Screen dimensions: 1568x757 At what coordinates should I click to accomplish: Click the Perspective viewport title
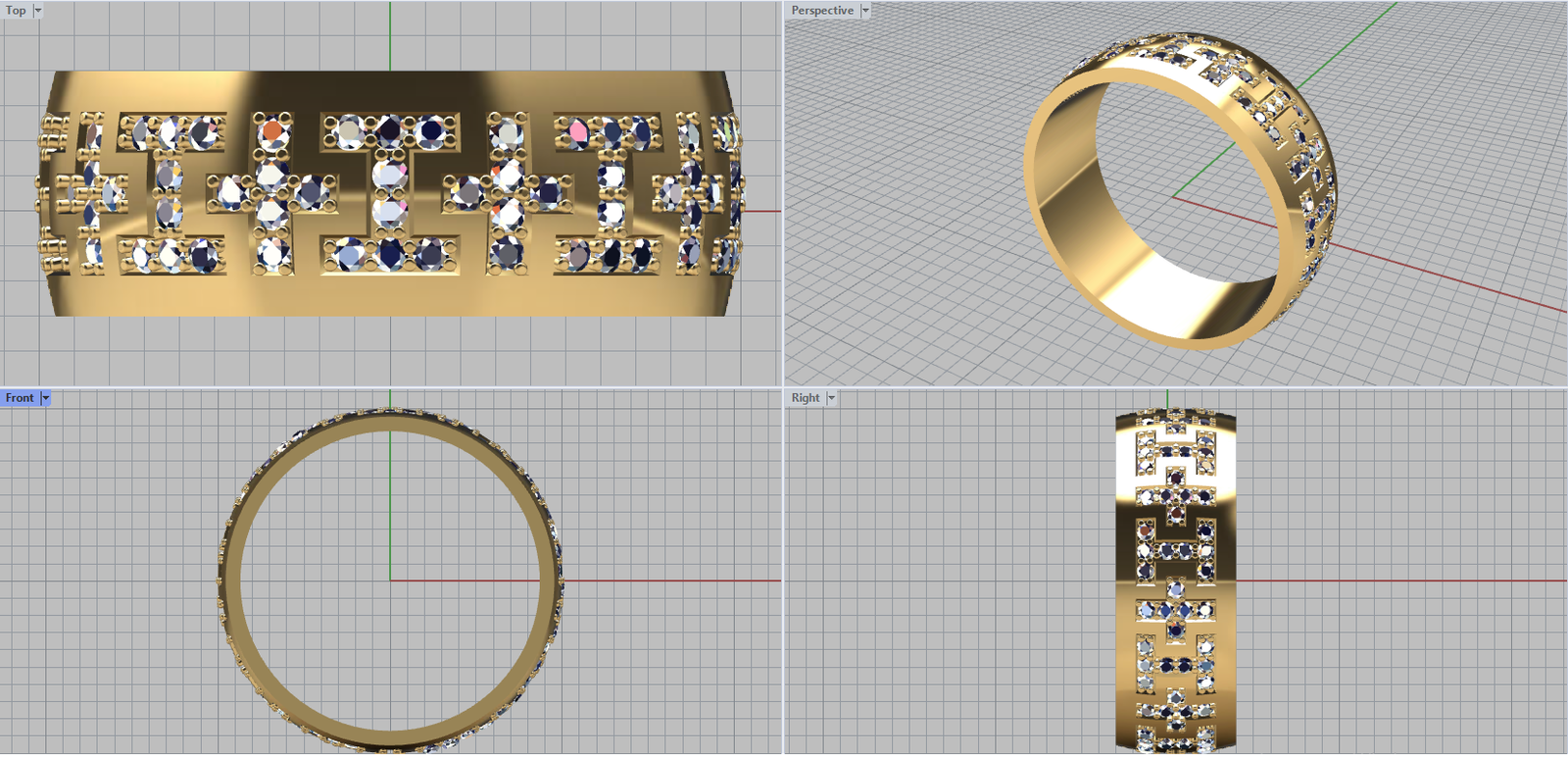[x=822, y=11]
